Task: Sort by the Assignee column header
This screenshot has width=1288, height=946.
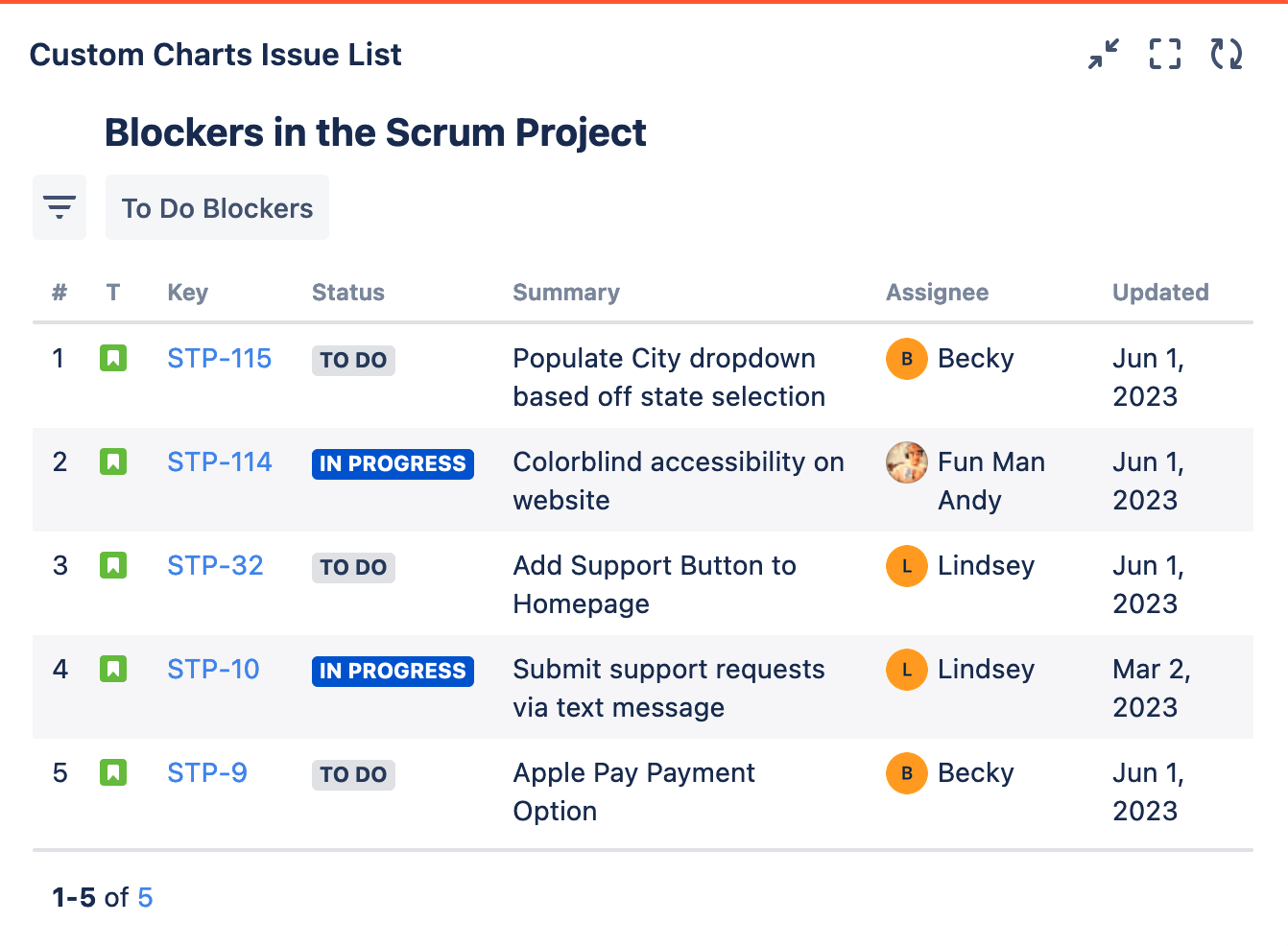Action: [937, 293]
